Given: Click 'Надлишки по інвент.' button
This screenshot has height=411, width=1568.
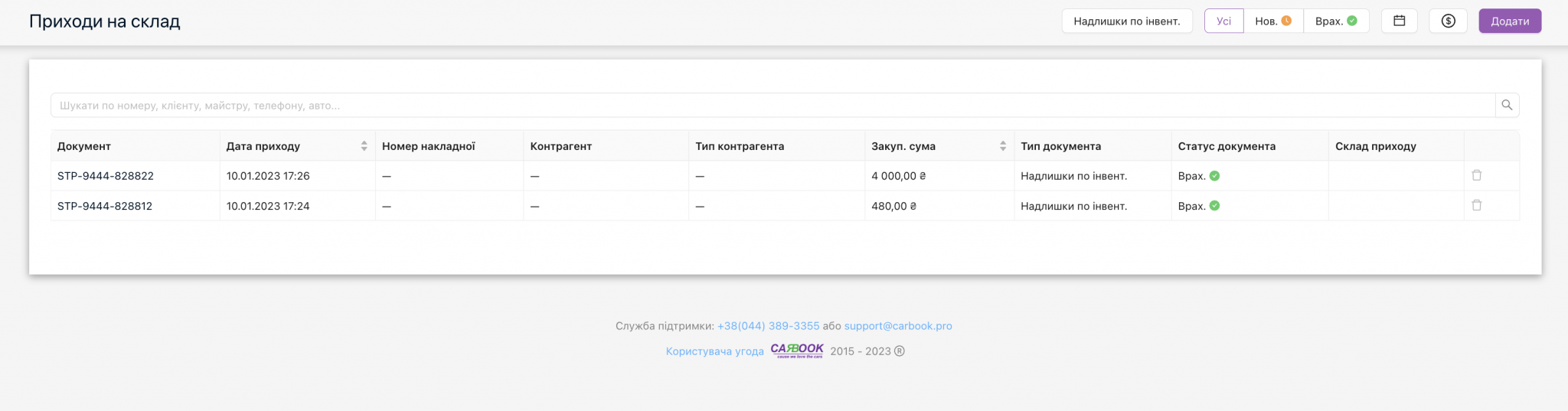Looking at the screenshot, I should pos(1126,21).
